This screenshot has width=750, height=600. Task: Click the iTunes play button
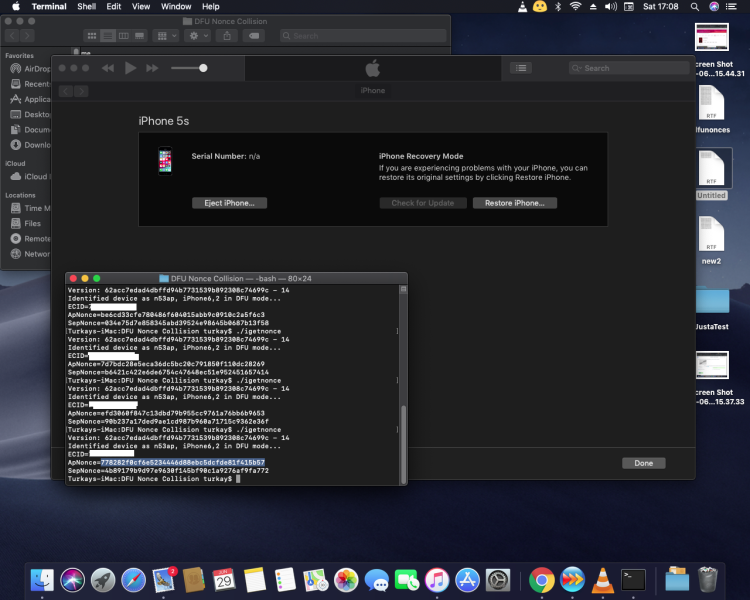click(x=130, y=68)
